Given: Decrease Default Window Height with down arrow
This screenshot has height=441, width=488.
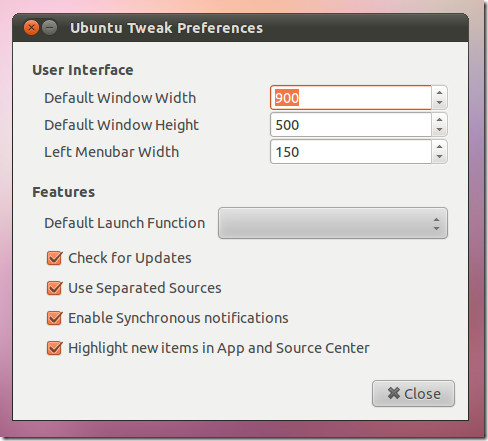Looking at the screenshot, I should coord(439,130).
